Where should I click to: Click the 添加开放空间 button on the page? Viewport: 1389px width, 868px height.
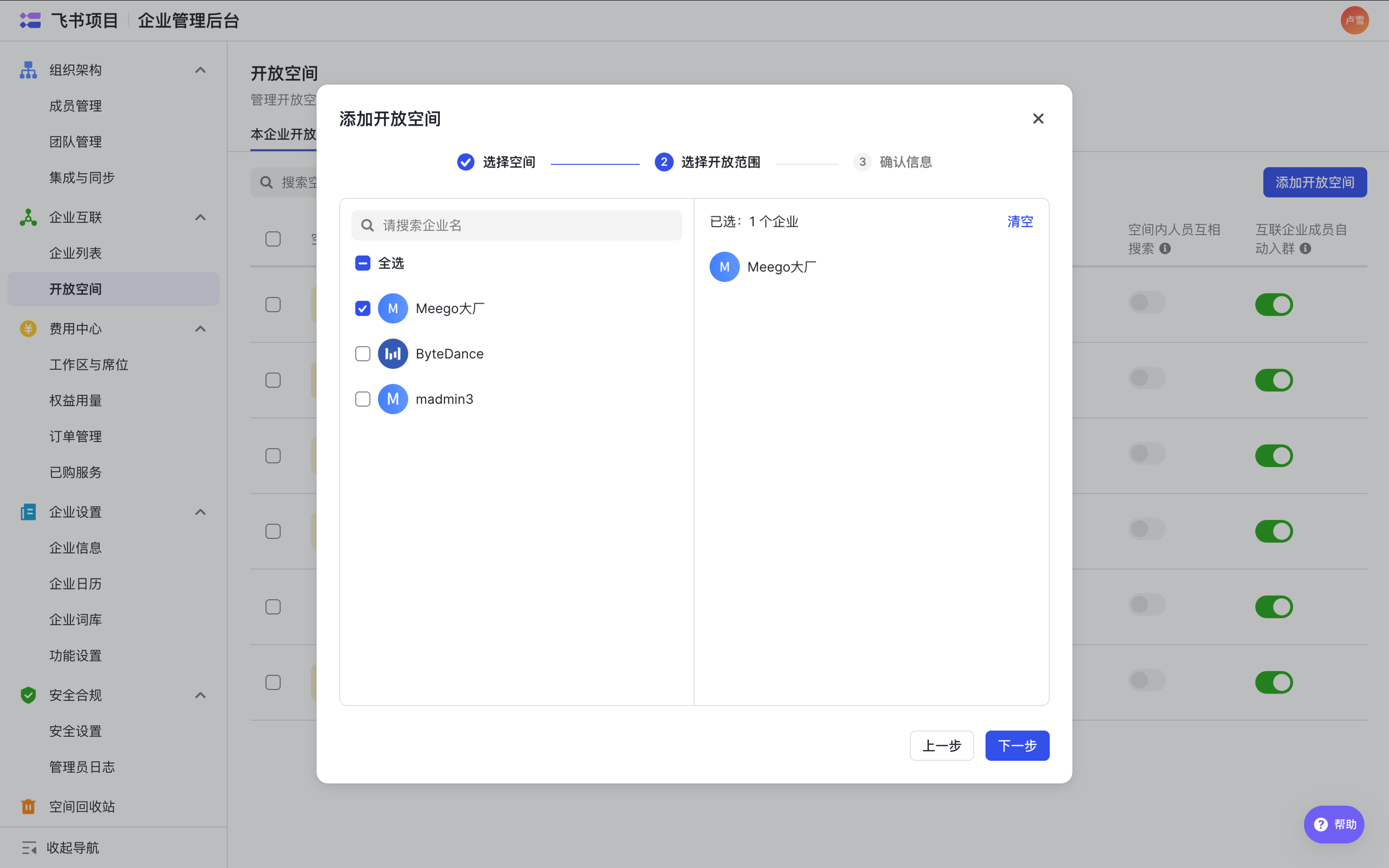point(1314,182)
